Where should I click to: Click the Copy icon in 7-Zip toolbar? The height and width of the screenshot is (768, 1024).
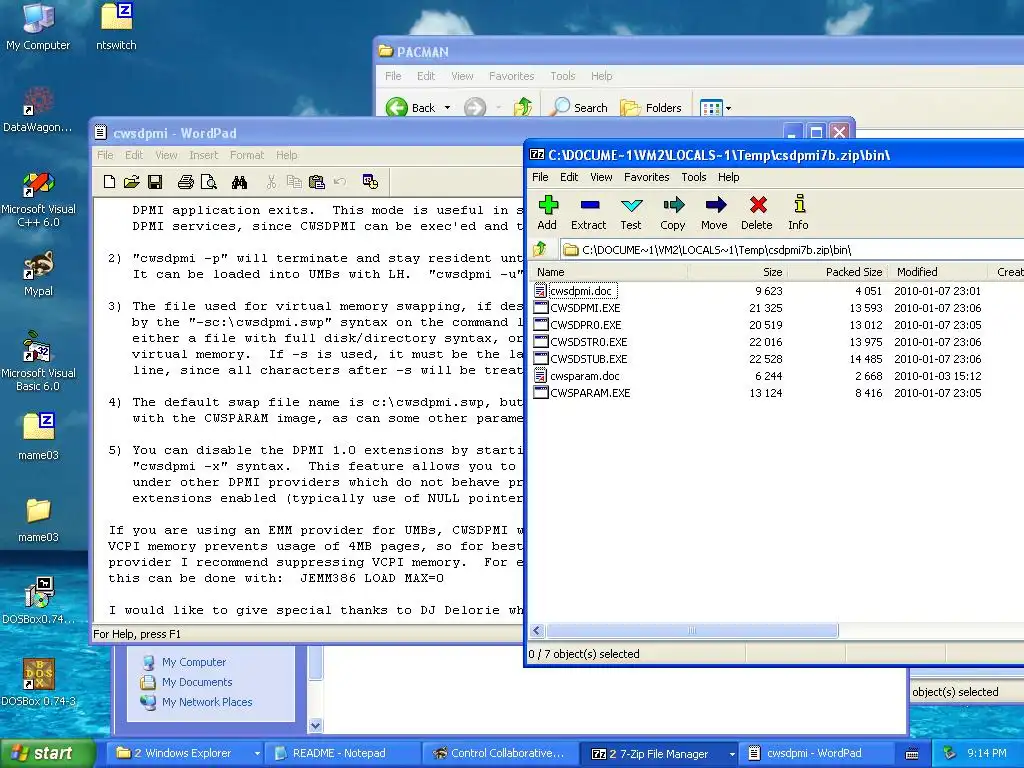[x=673, y=213]
